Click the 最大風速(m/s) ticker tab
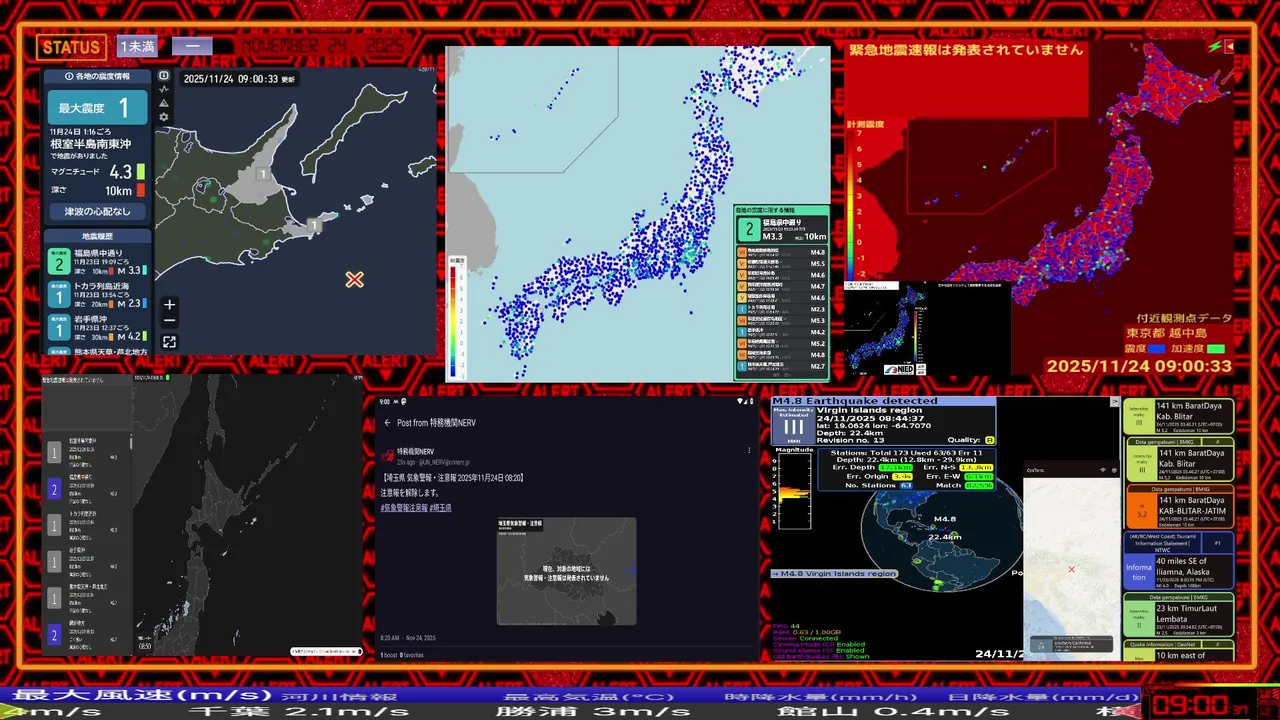The image size is (1280, 720). [x=142, y=695]
